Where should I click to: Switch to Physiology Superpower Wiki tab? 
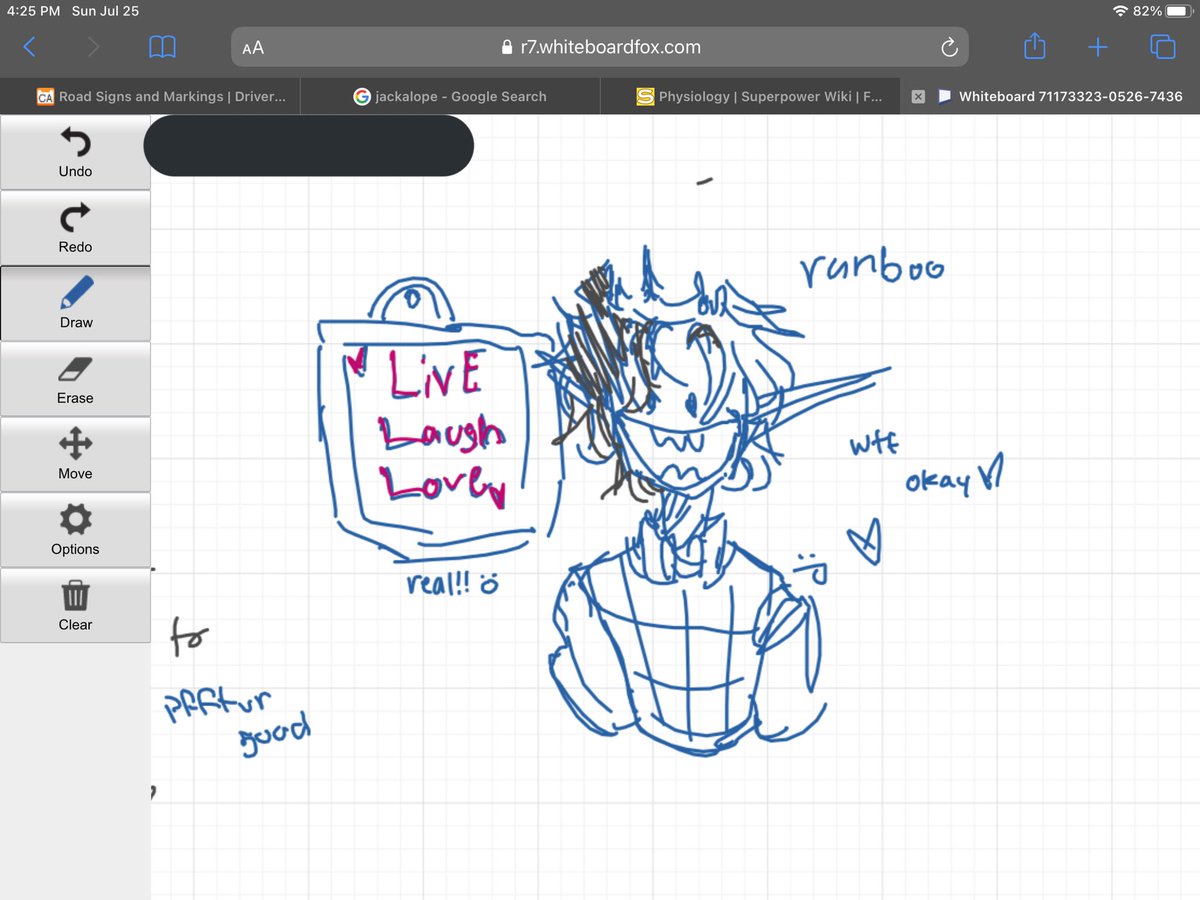pyautogui.click(x=750, y=97)
